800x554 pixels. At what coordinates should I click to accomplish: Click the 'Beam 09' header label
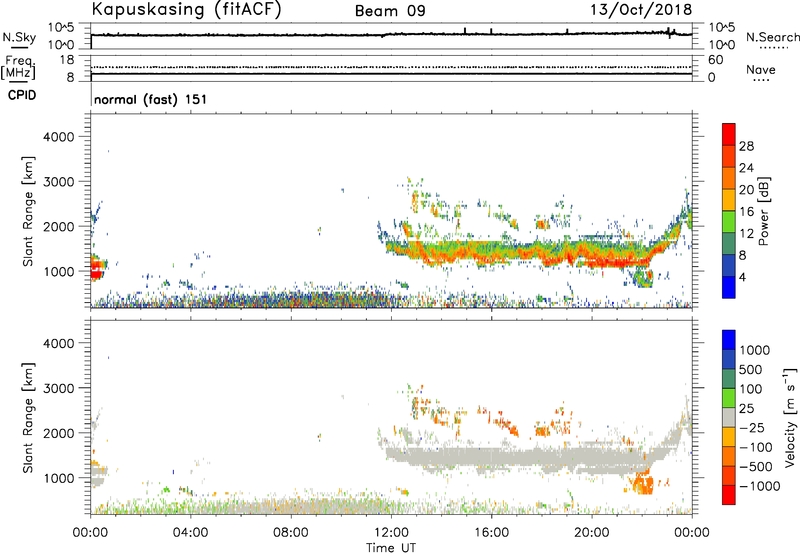(x=390, y=11)
